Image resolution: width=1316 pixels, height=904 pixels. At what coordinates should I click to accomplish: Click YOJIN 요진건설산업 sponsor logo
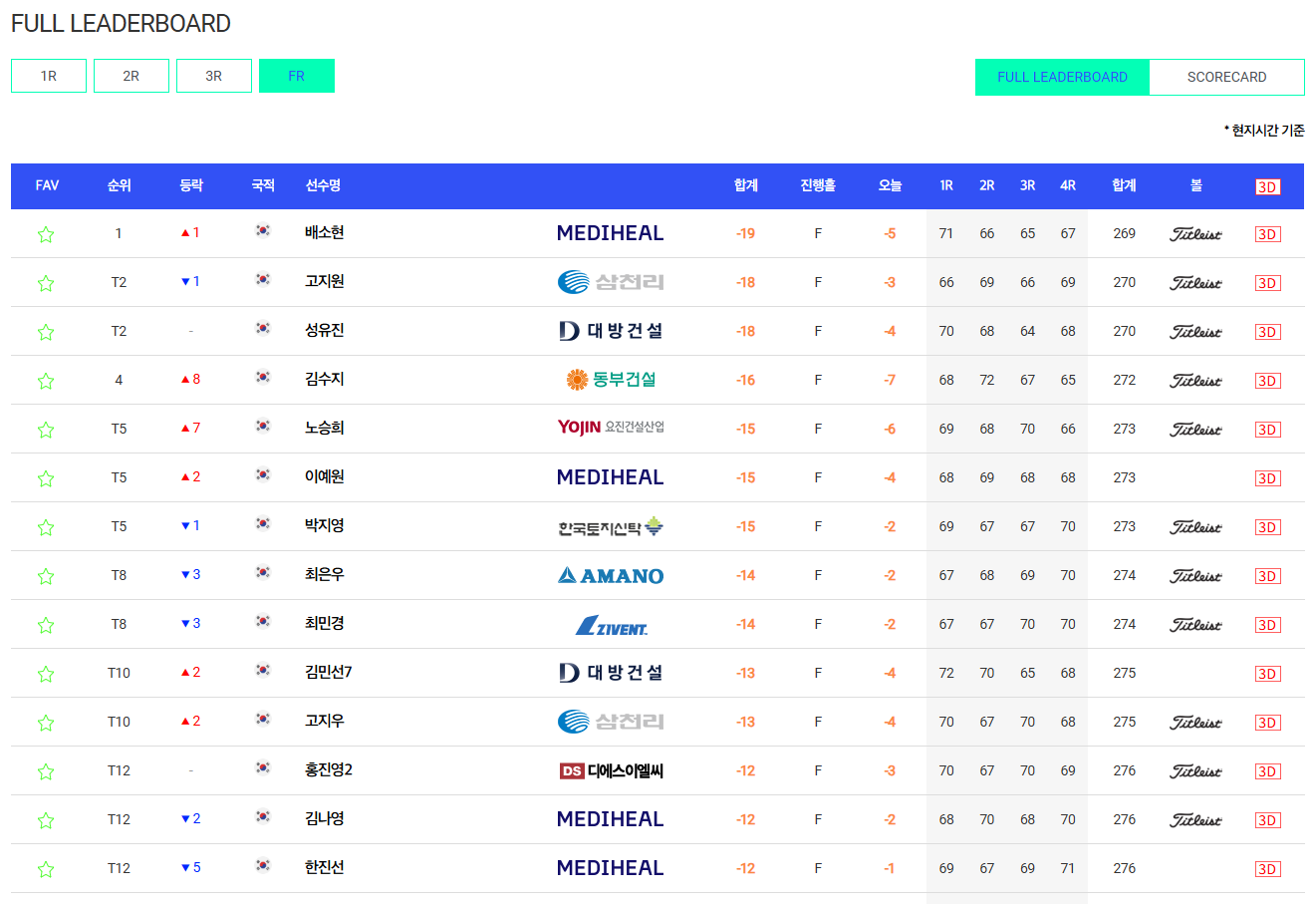pos(610,428)
